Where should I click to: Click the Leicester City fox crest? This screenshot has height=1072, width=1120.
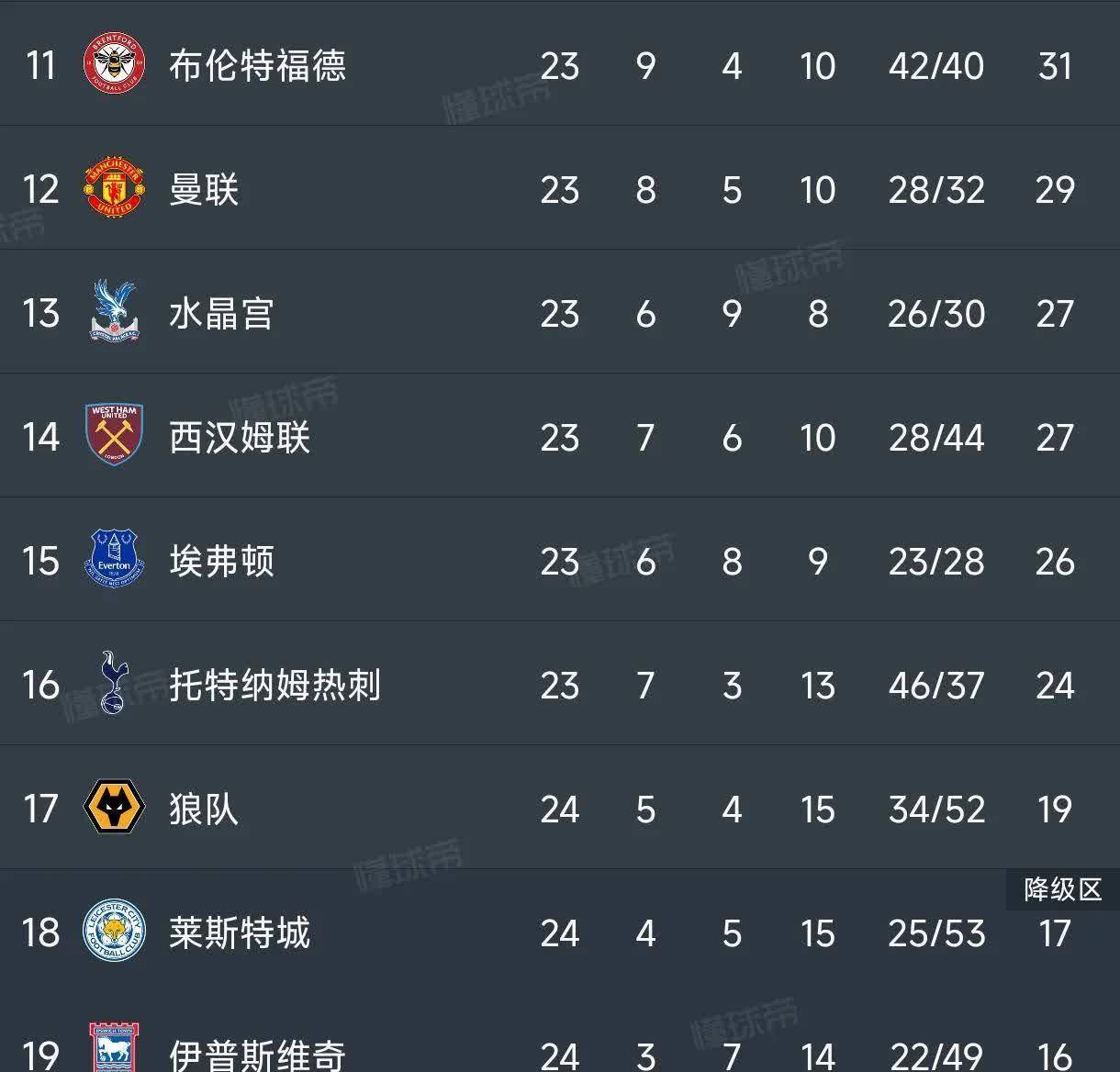click(113, 932)
